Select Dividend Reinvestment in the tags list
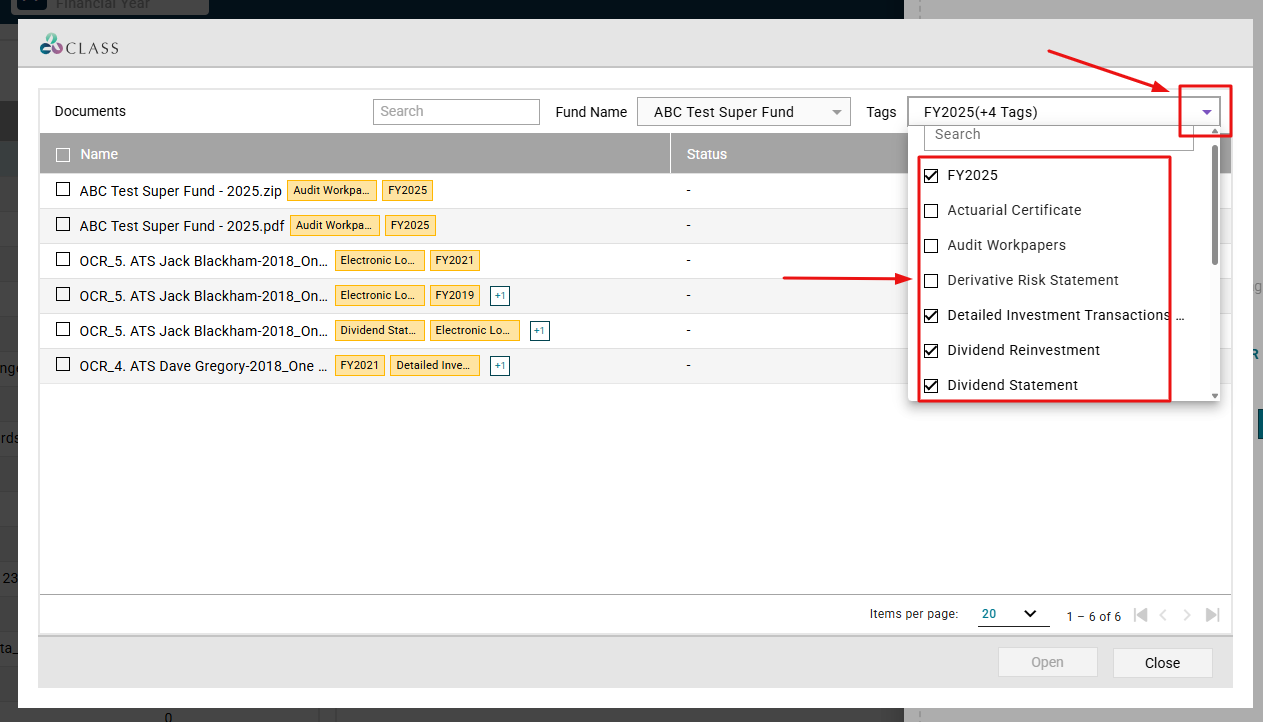The image size is (1263, 722). (931, 350)
